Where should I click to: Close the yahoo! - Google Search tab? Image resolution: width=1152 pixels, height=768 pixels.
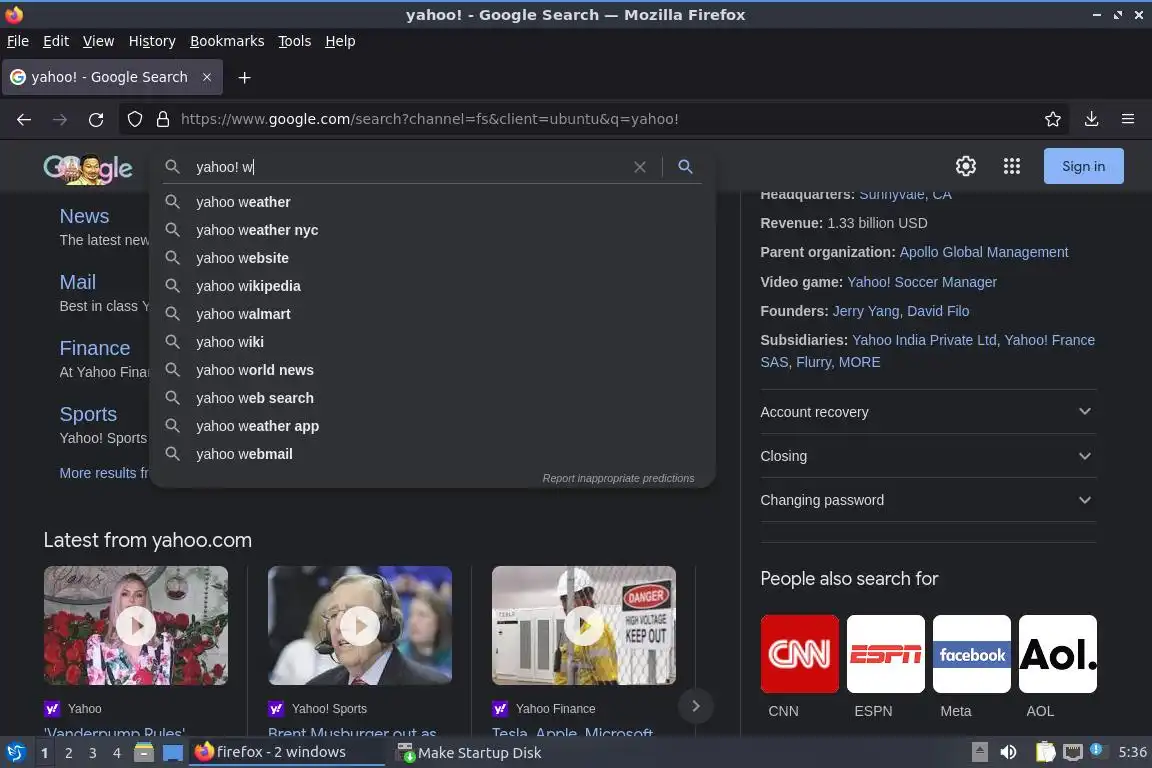click(207, 77)
